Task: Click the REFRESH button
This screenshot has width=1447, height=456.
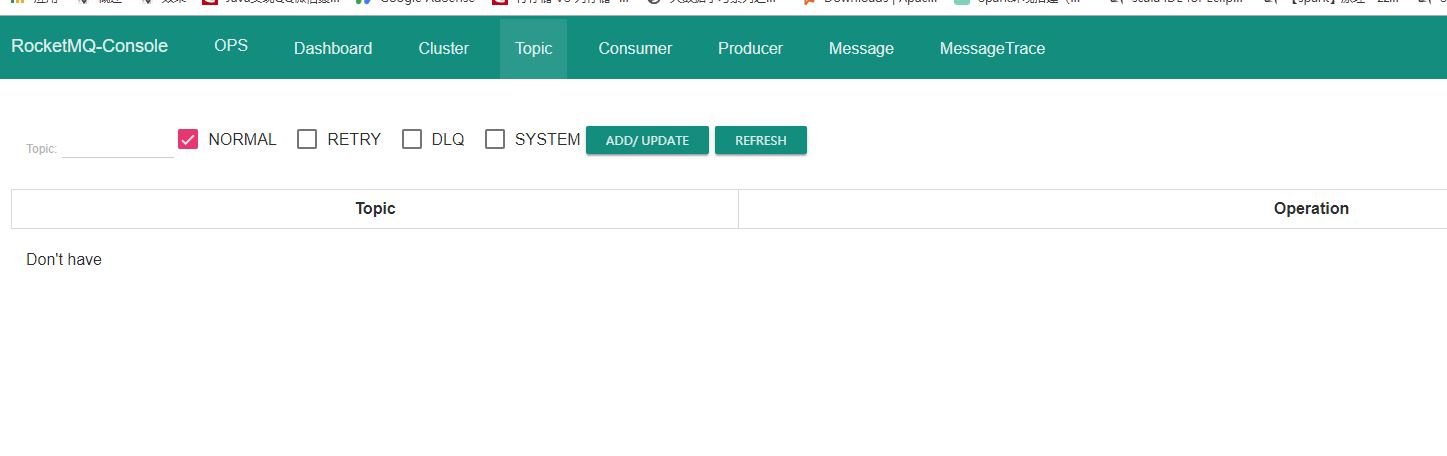Action: tap(761, 140)
